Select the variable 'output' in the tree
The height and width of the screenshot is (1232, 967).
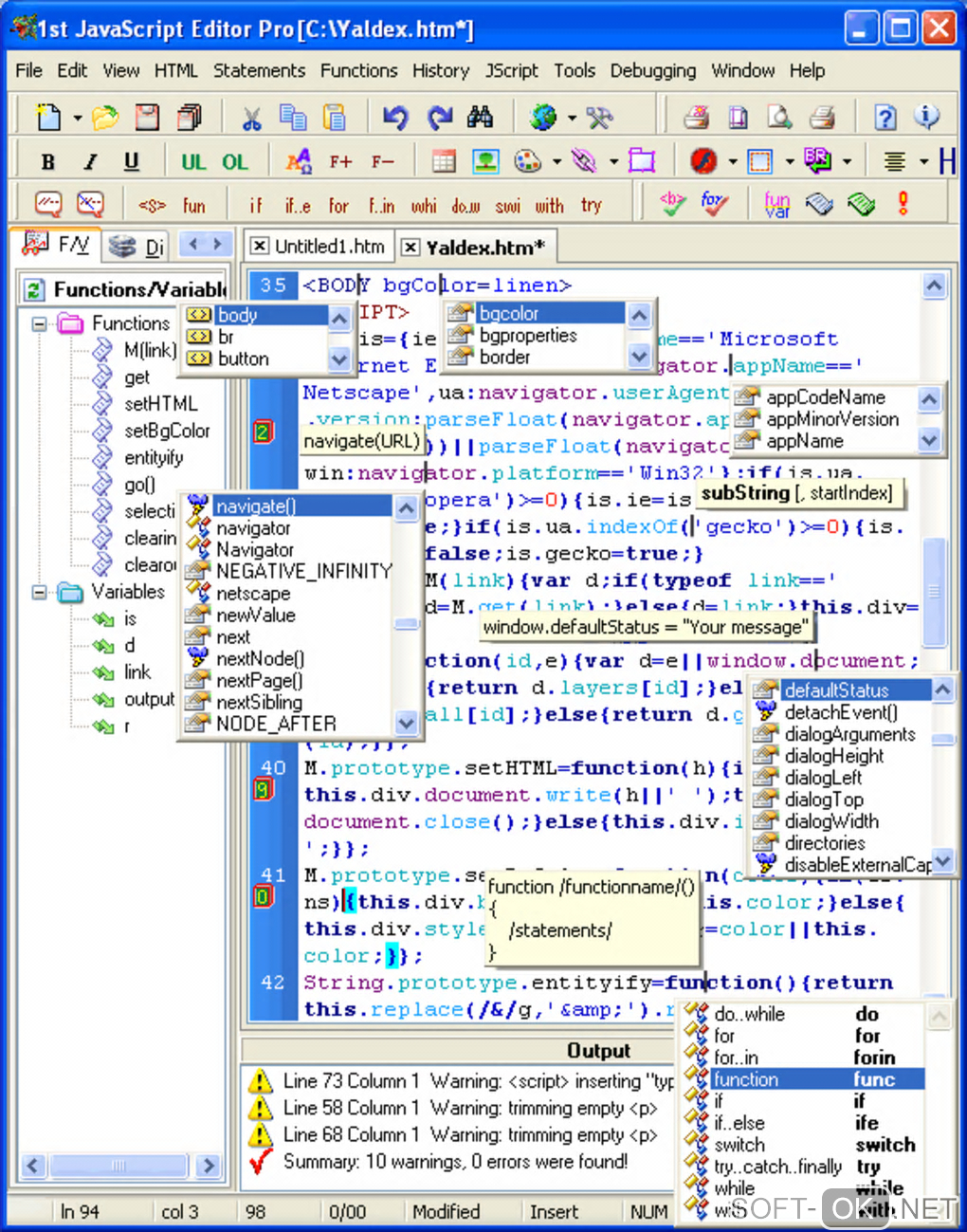point(149,699)
